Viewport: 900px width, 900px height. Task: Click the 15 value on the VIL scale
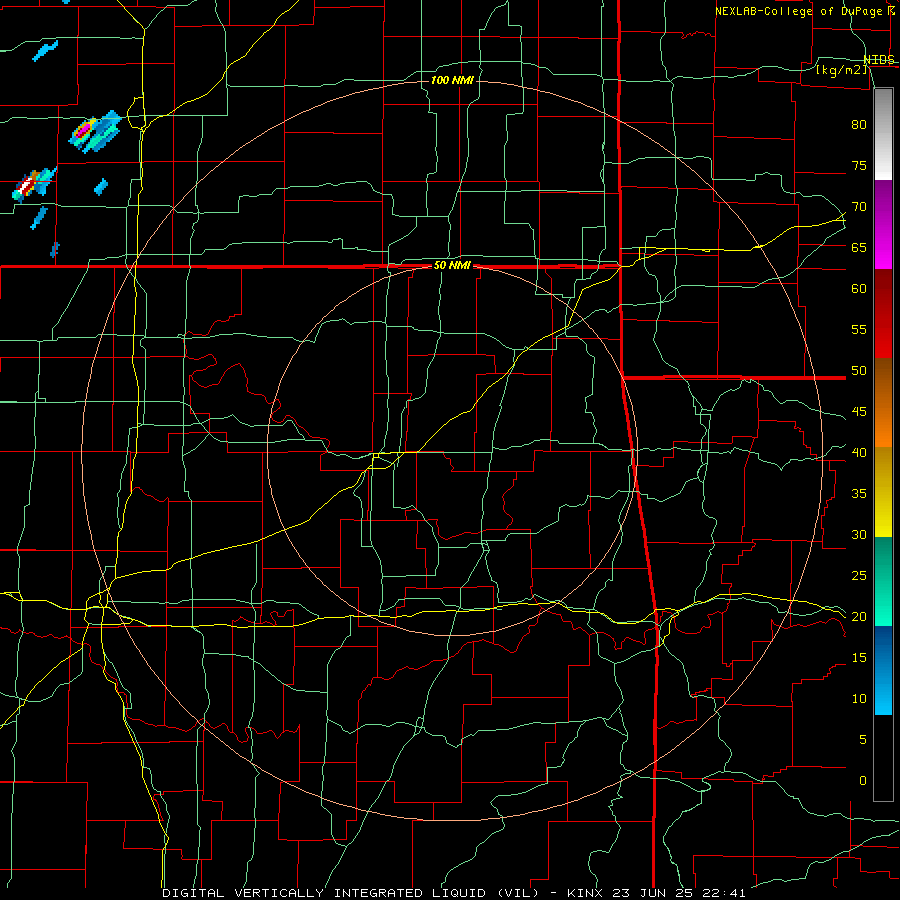[859, 658]
